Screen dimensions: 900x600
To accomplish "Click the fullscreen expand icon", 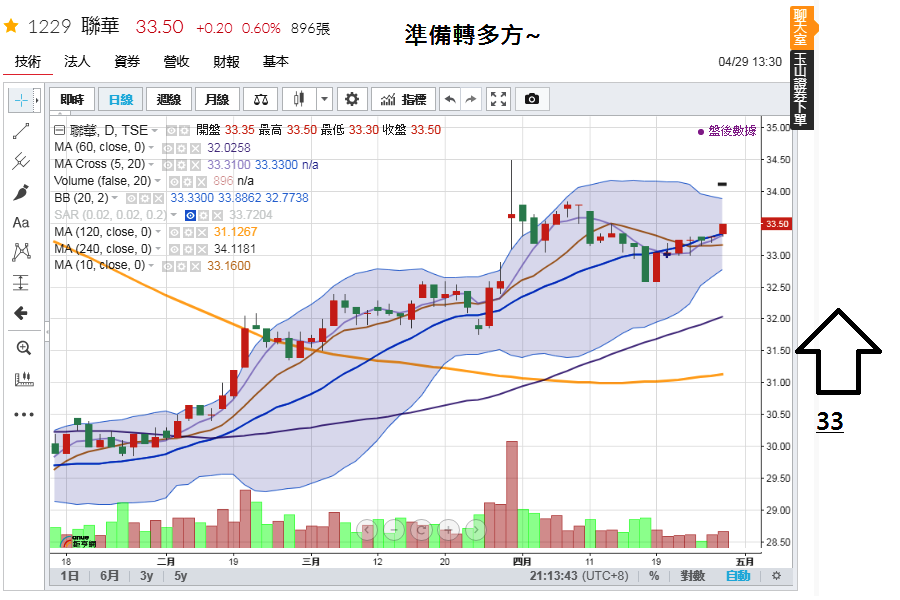I will coord(498,99).
